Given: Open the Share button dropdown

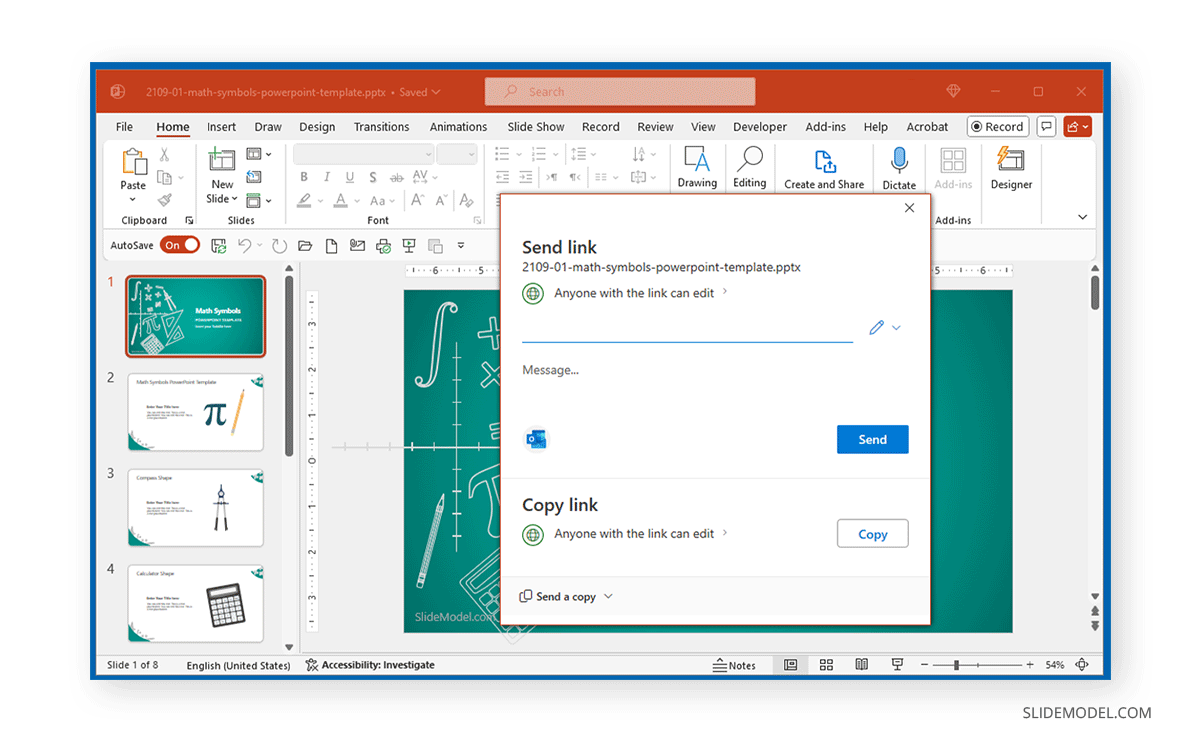Looking at the screenshot, I should point(1078,127).
